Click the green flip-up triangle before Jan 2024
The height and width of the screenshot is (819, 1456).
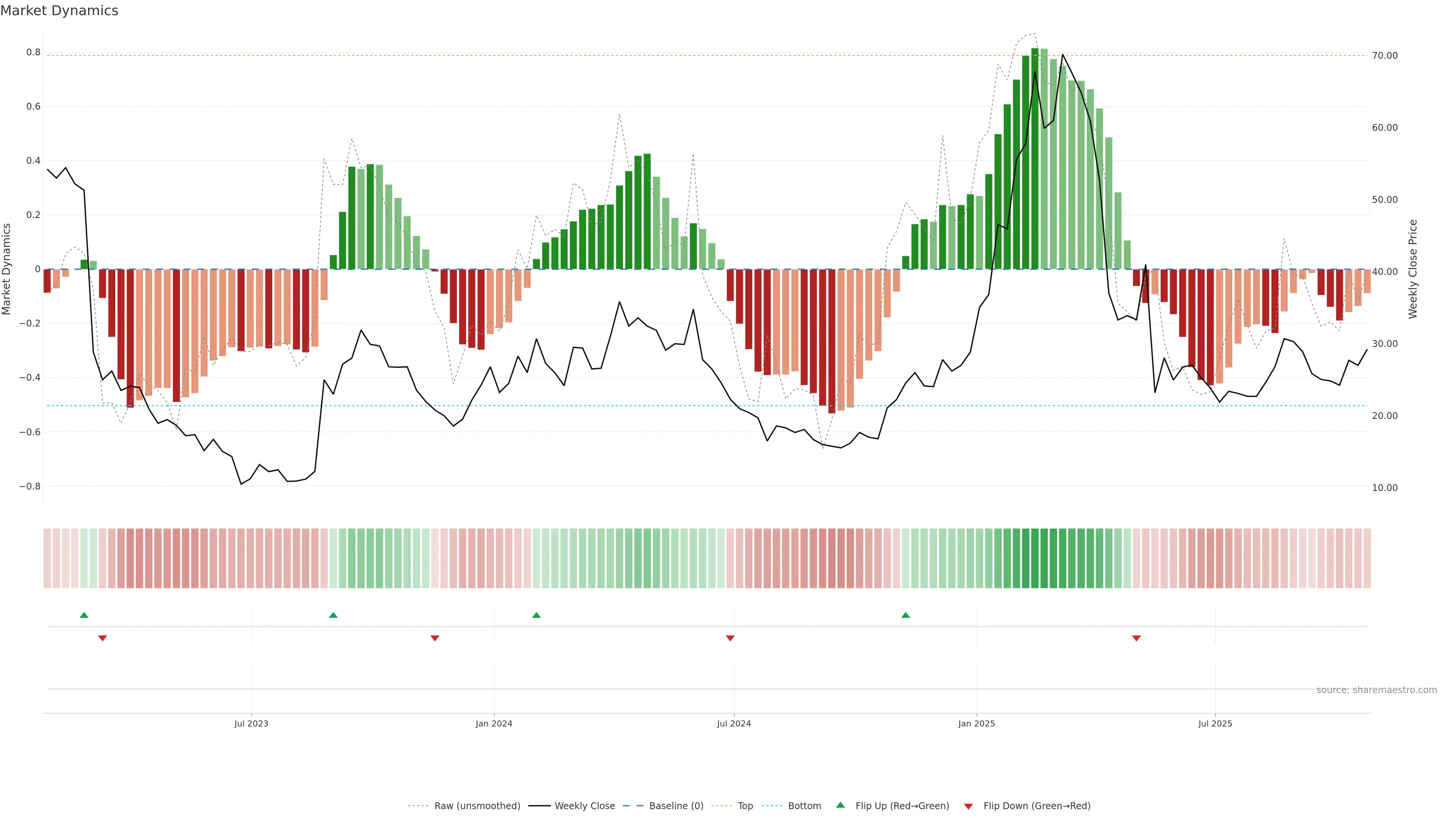[334, 615]
